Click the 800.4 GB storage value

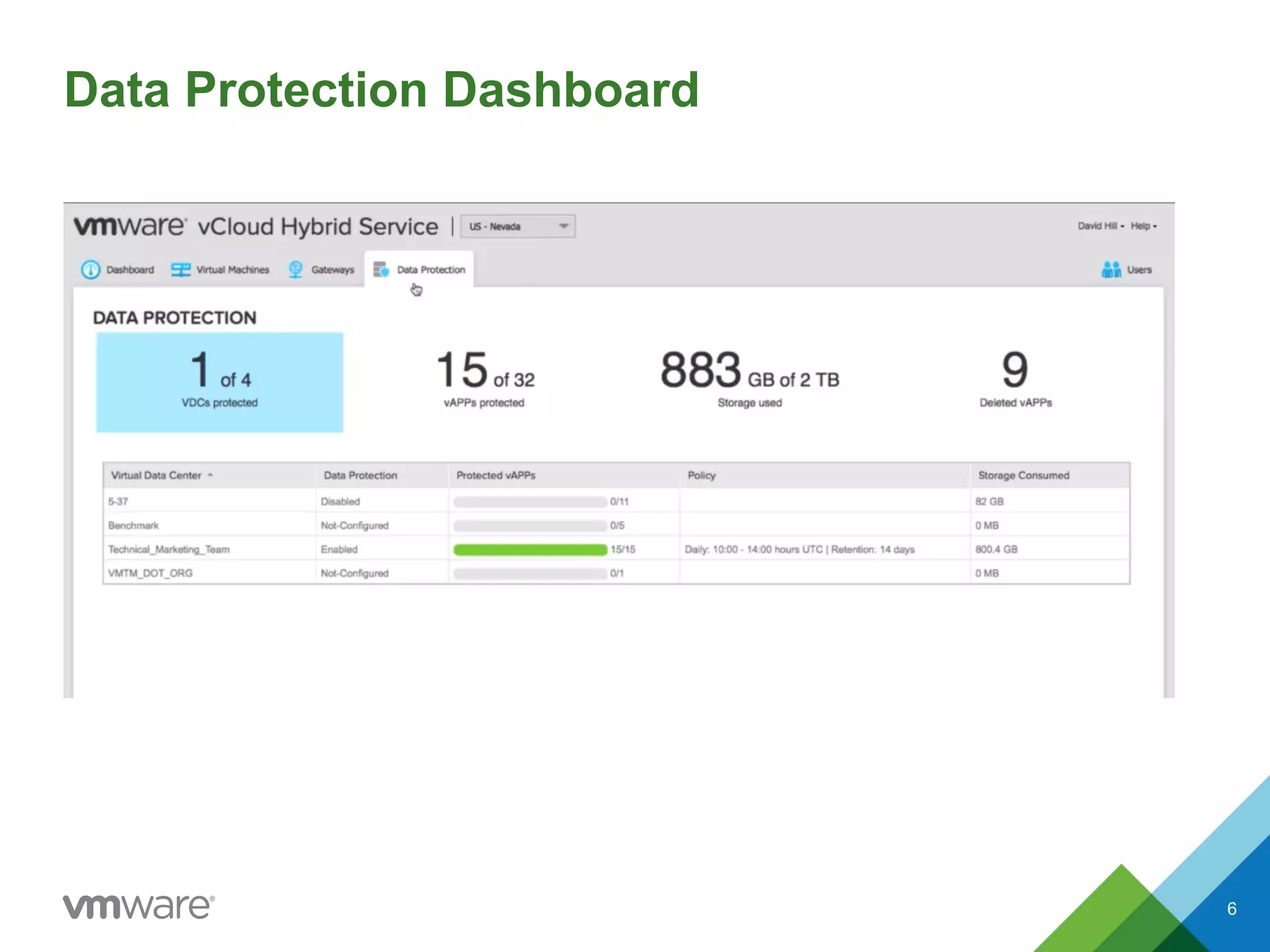click(x=996, y=549)
